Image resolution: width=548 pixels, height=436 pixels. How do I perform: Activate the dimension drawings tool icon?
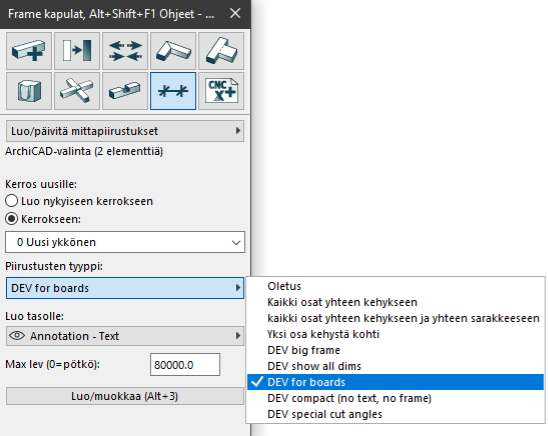(x=173, y=91)
